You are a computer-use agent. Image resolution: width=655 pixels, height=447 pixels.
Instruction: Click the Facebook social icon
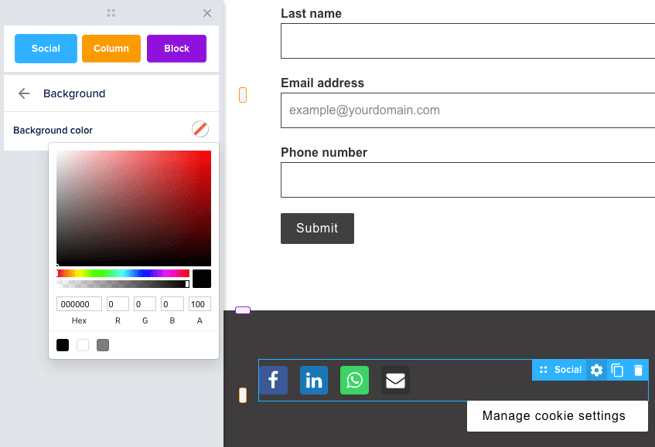coord(274,380)
